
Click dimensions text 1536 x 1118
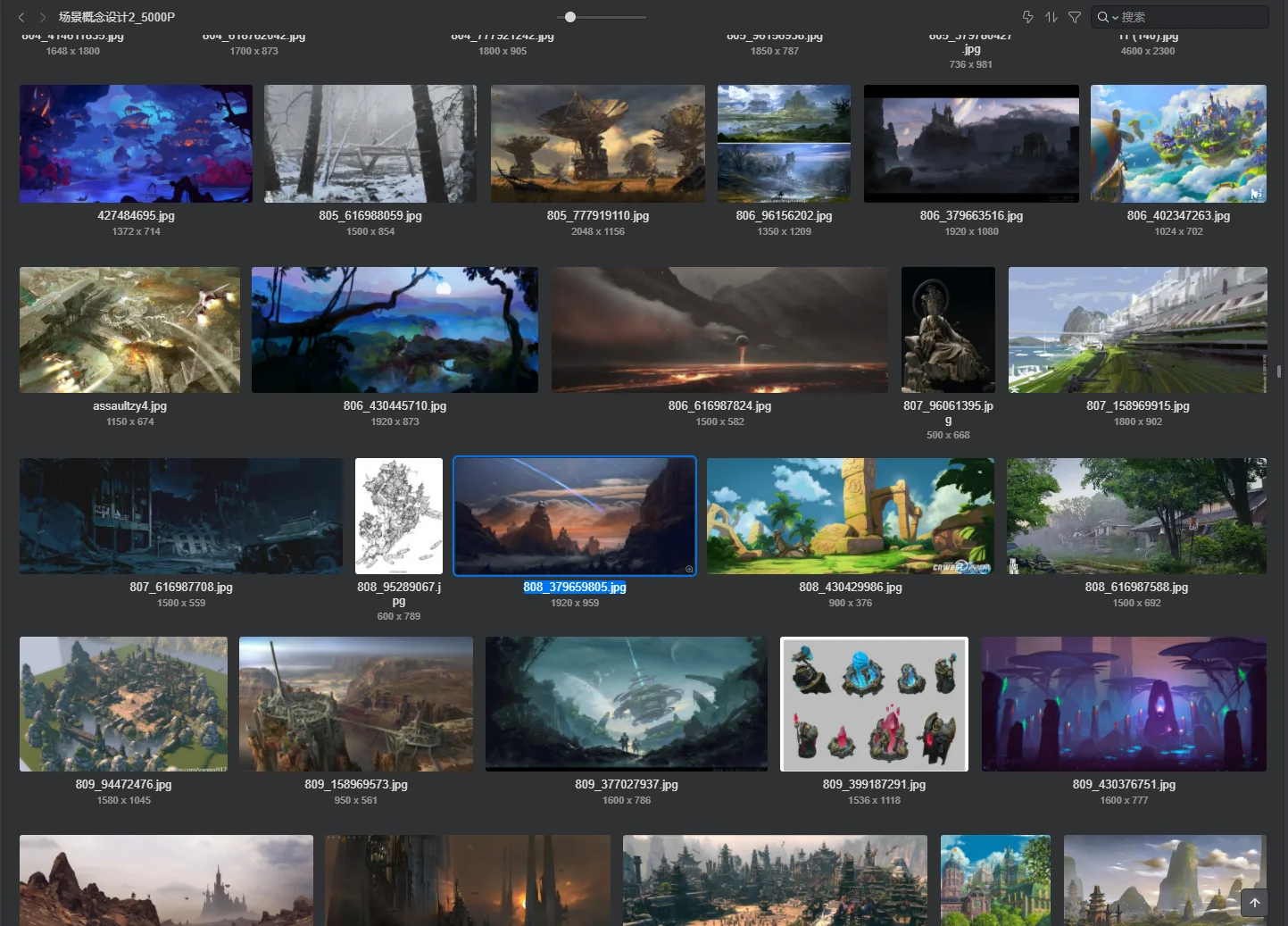874,800
